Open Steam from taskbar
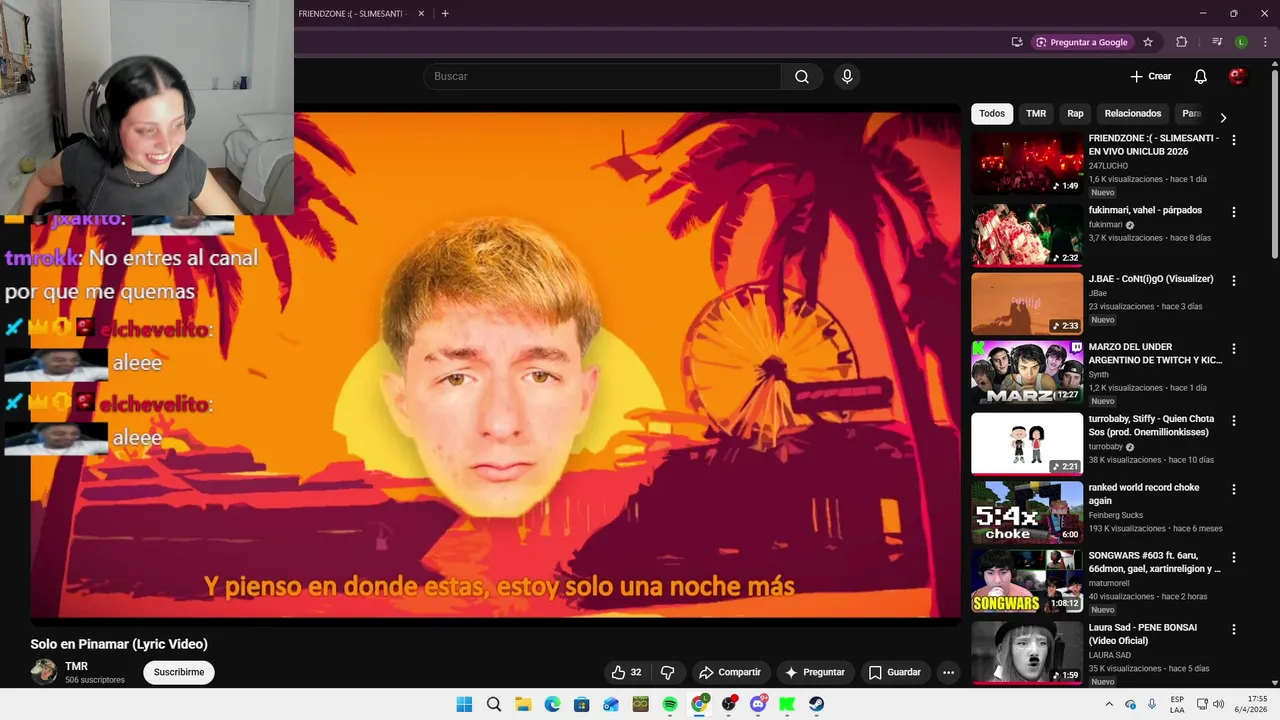Viewport: 1280px width, 720px height. coord(817,704)
